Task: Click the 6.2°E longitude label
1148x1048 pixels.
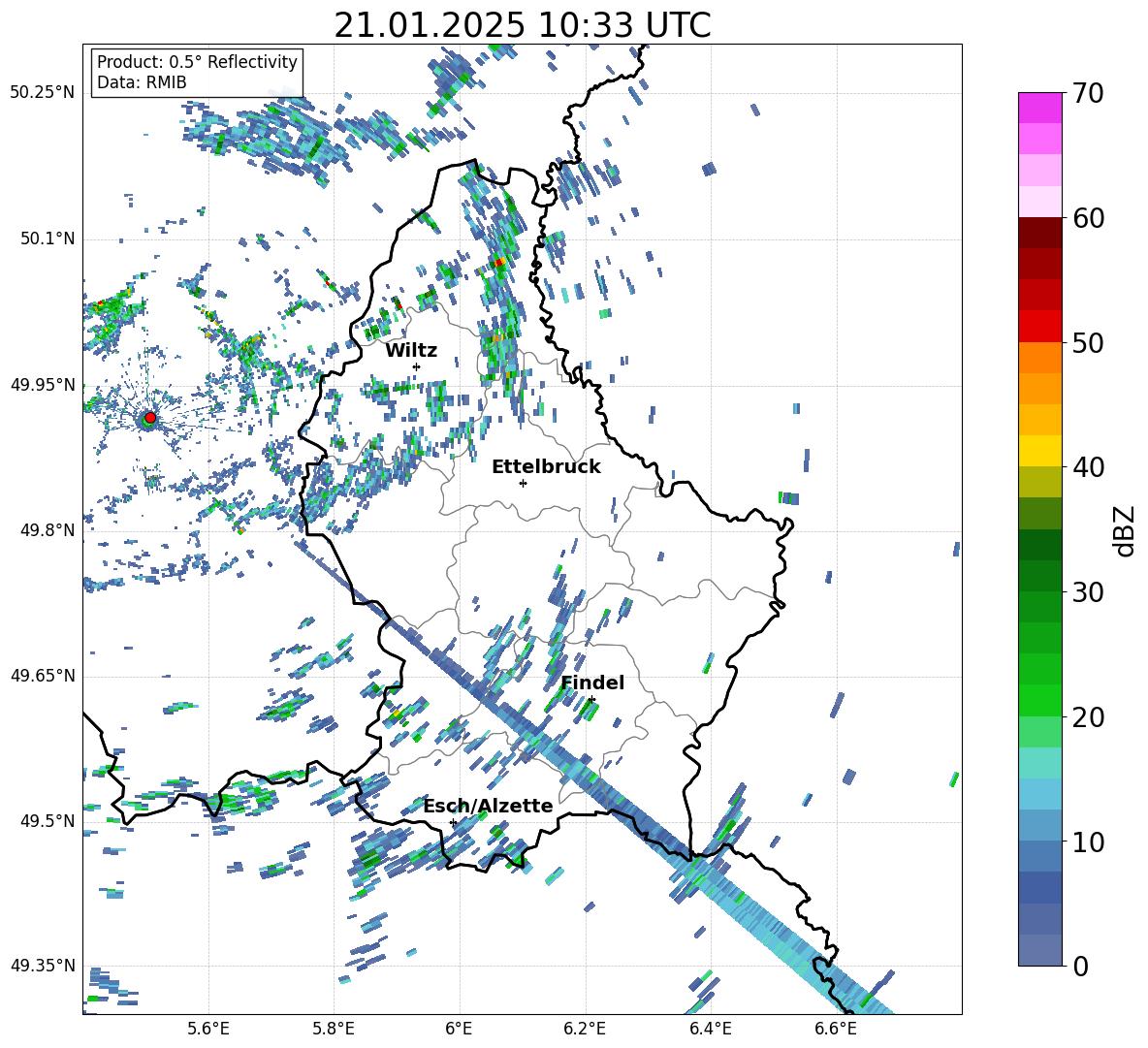Action: pyautogui.click(x=585, y=1029)
